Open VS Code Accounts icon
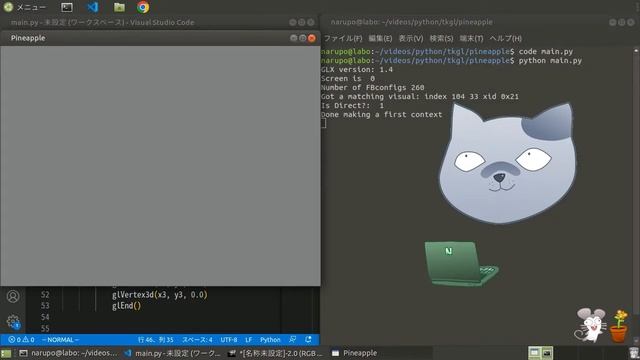 tap(13, 296)
